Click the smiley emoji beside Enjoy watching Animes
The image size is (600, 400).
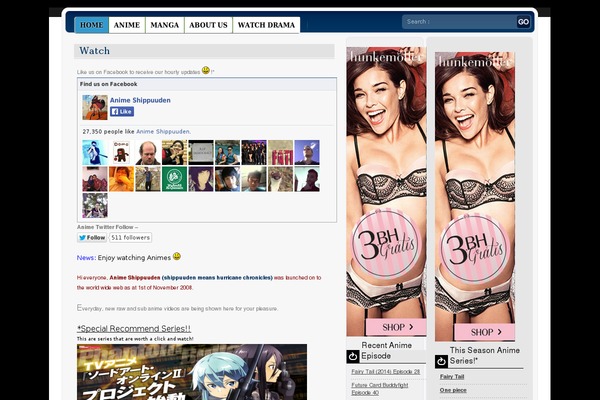[x=177, y=257]
